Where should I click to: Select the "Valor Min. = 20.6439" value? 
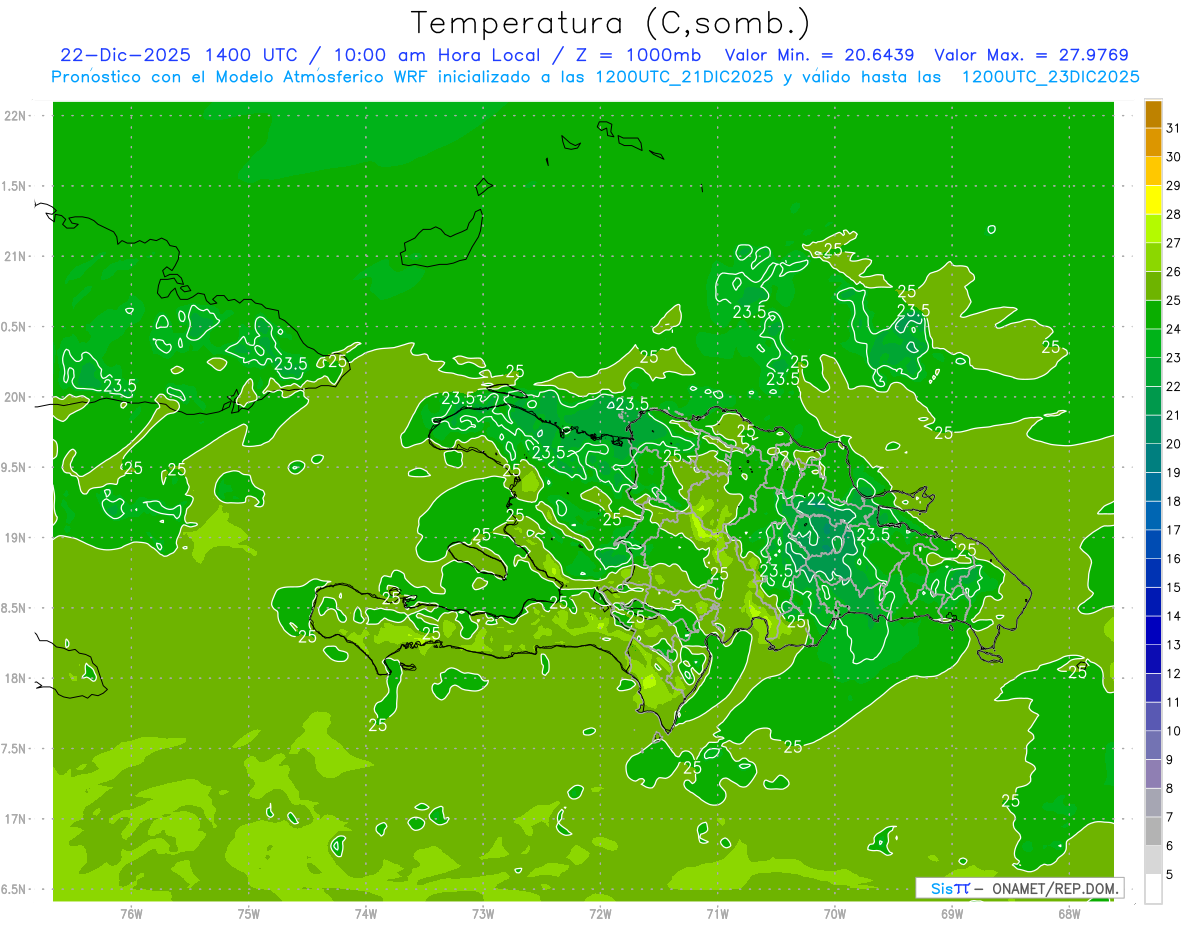point(820,55)
